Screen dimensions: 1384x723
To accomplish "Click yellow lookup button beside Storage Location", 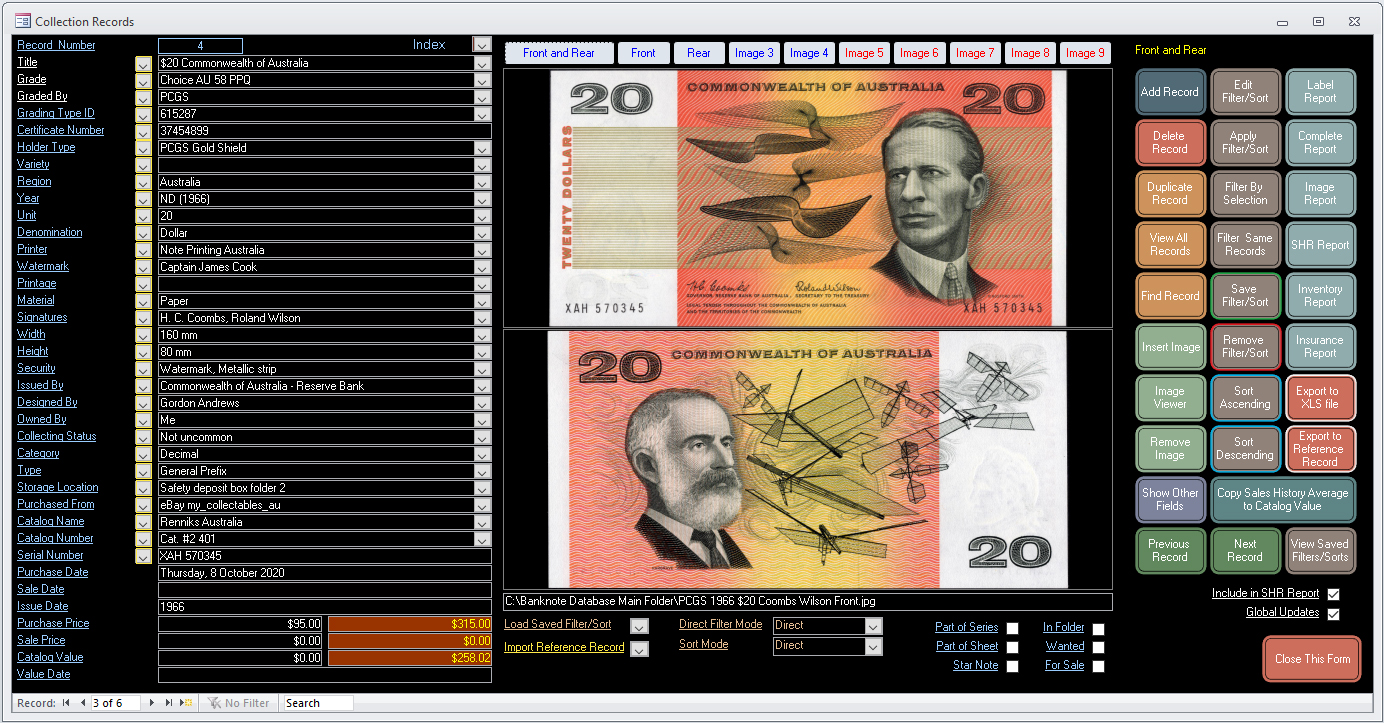I will pos(143,488).
